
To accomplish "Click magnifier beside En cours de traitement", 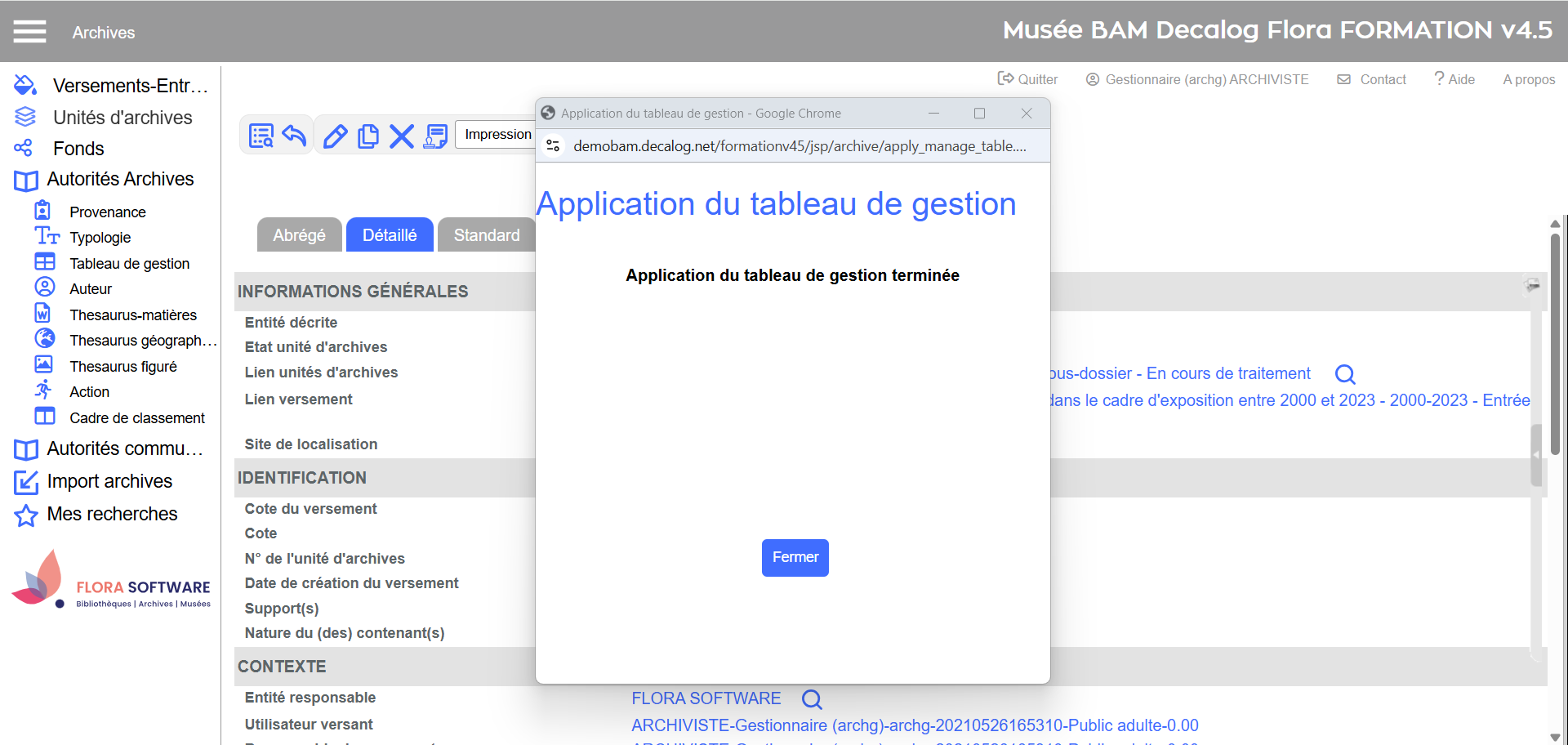I will tap(1344, 374).
